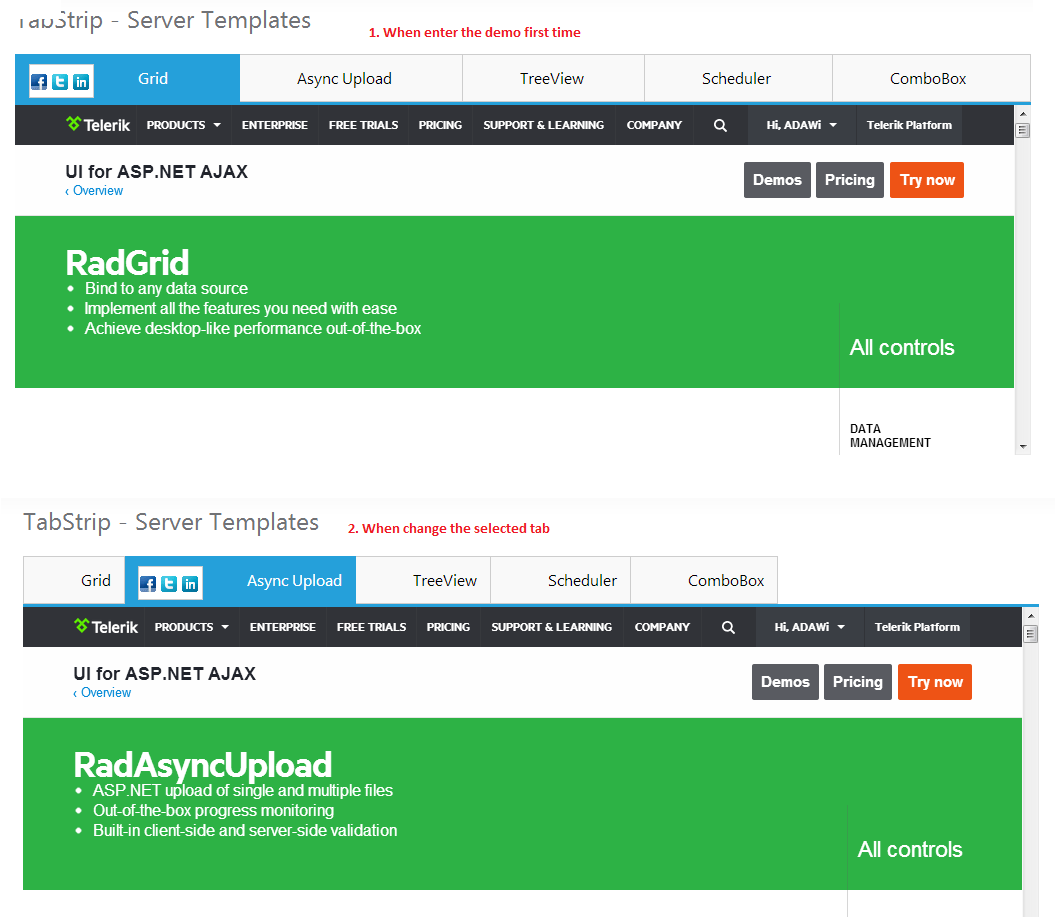The image size is (1055, 917).
Task: Click the Twitter icon in the lower Async Upload tab
Action: 169,584
